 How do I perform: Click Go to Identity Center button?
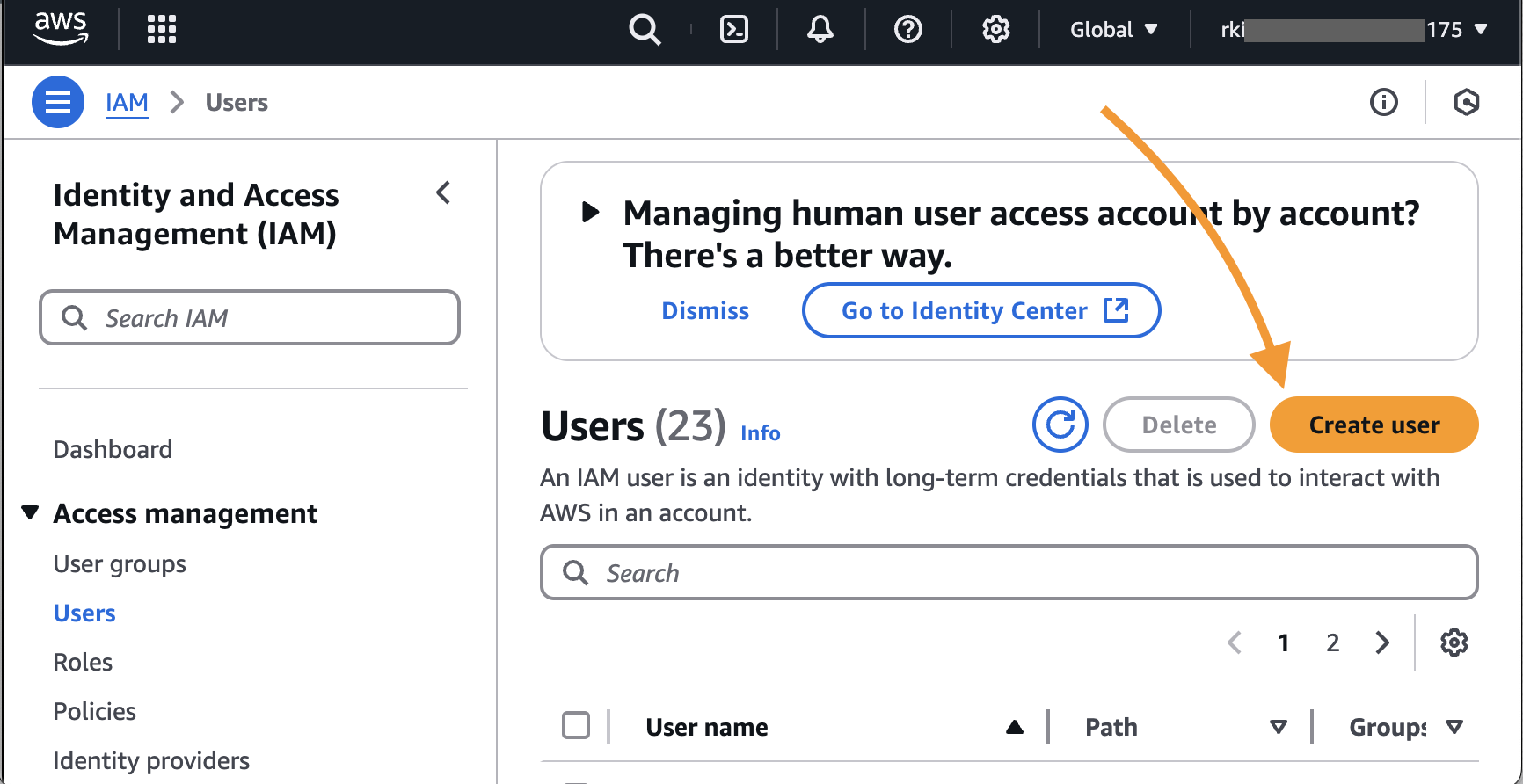(x=981, y=310)
